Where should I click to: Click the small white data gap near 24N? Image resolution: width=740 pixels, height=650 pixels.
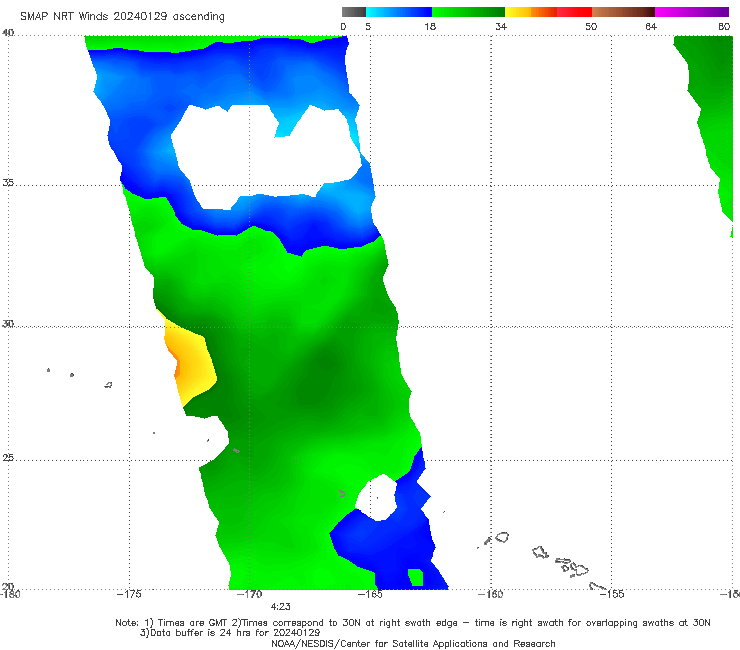click(377, 498)
